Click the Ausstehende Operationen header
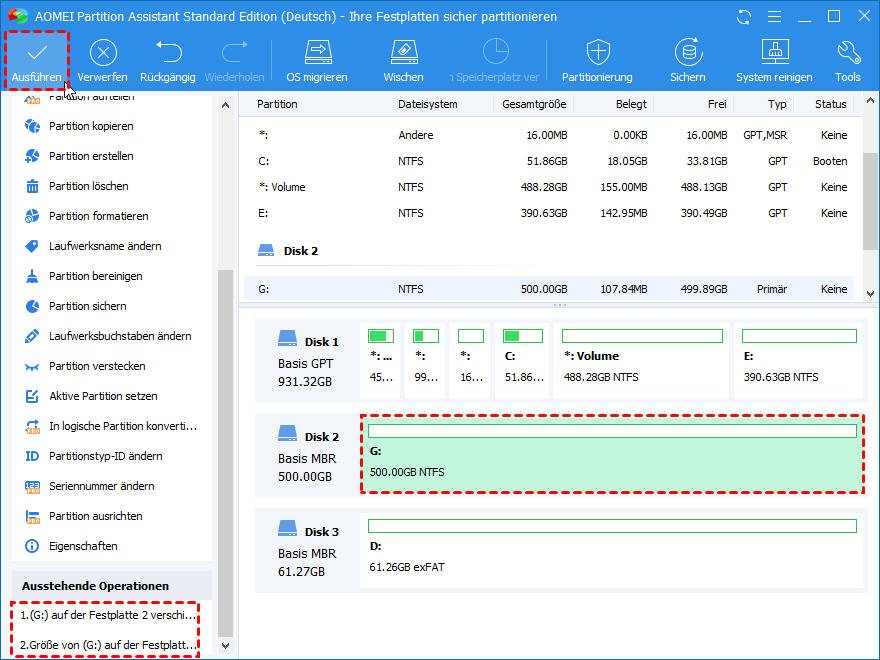 pyautogui.click(x=95, y=586)
